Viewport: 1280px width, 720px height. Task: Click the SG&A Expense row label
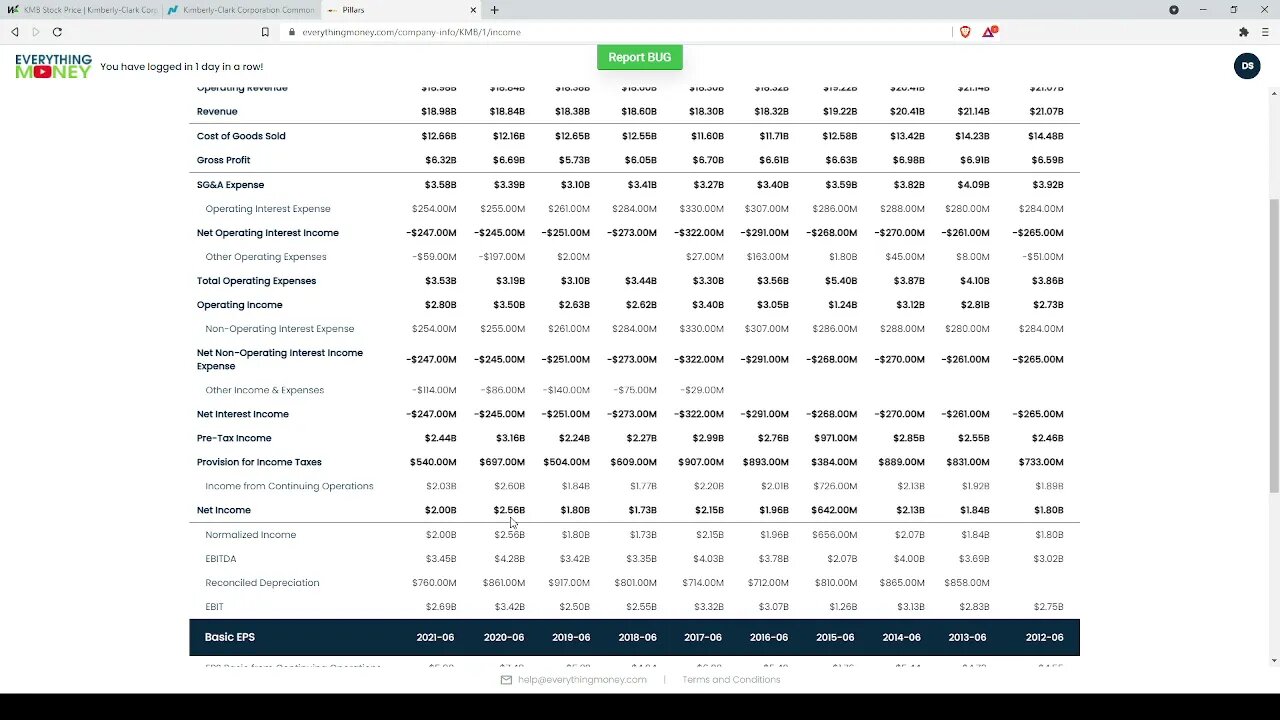pyautogui.click(x=230, y=185)
